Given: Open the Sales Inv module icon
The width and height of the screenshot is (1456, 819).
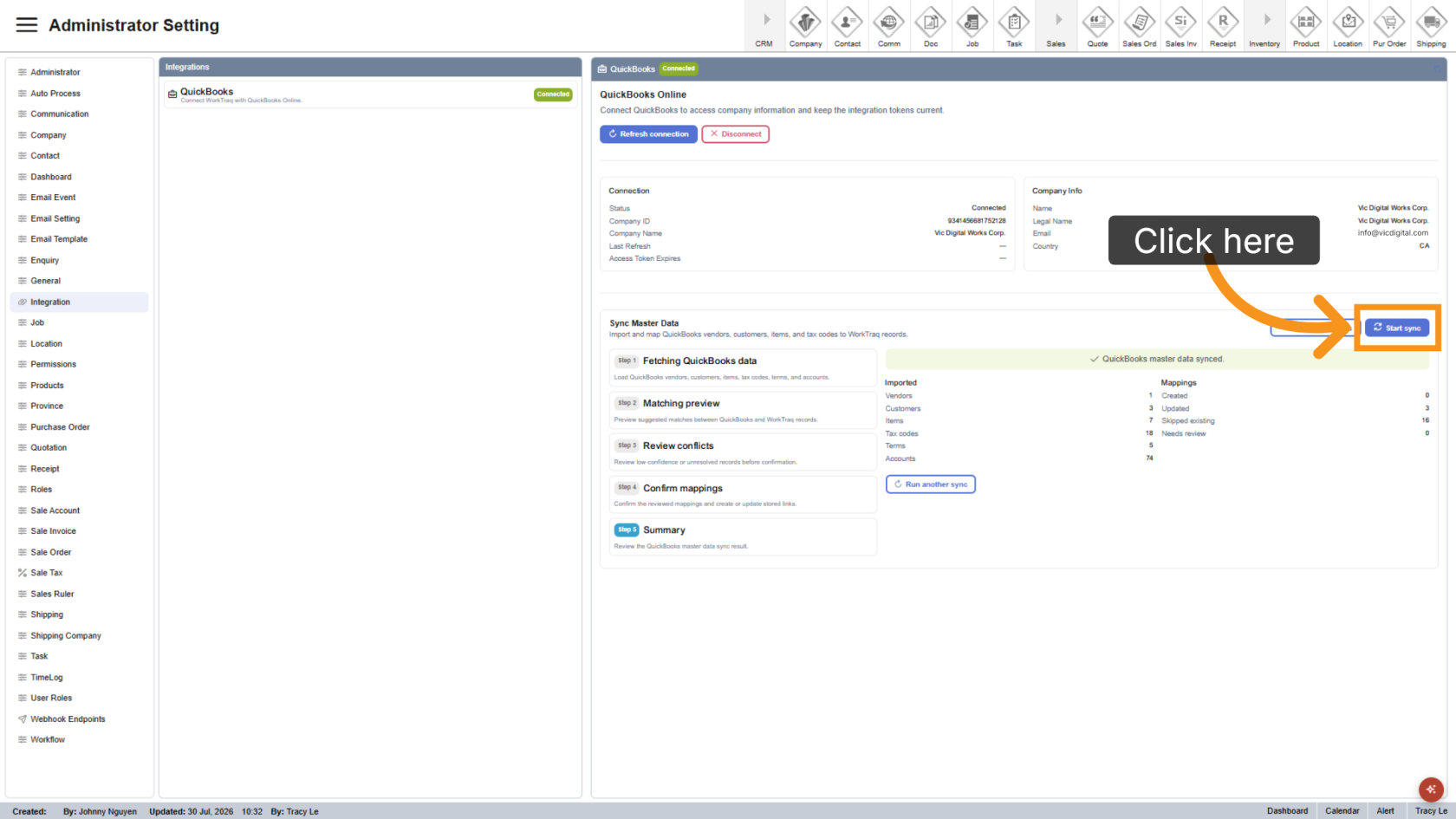Looking at the screenshot, I should 1180,25.
